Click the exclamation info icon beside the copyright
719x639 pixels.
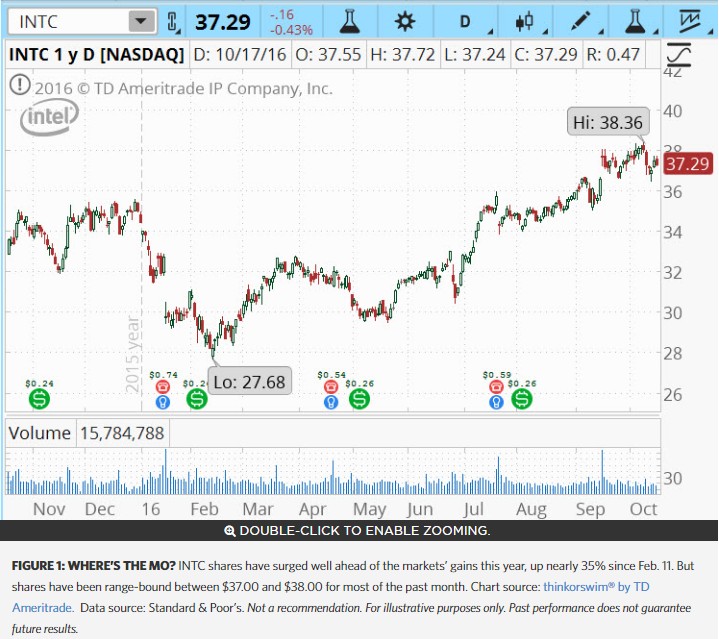pos(20,85)
